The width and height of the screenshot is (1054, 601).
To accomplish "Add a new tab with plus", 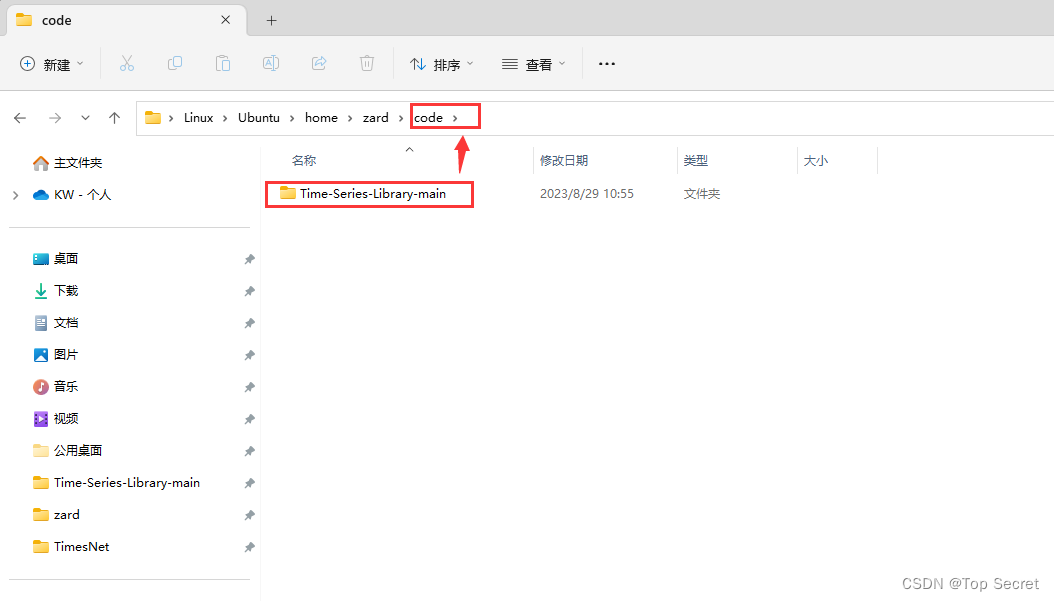I will pyautogui.click(x=272, y=21).
